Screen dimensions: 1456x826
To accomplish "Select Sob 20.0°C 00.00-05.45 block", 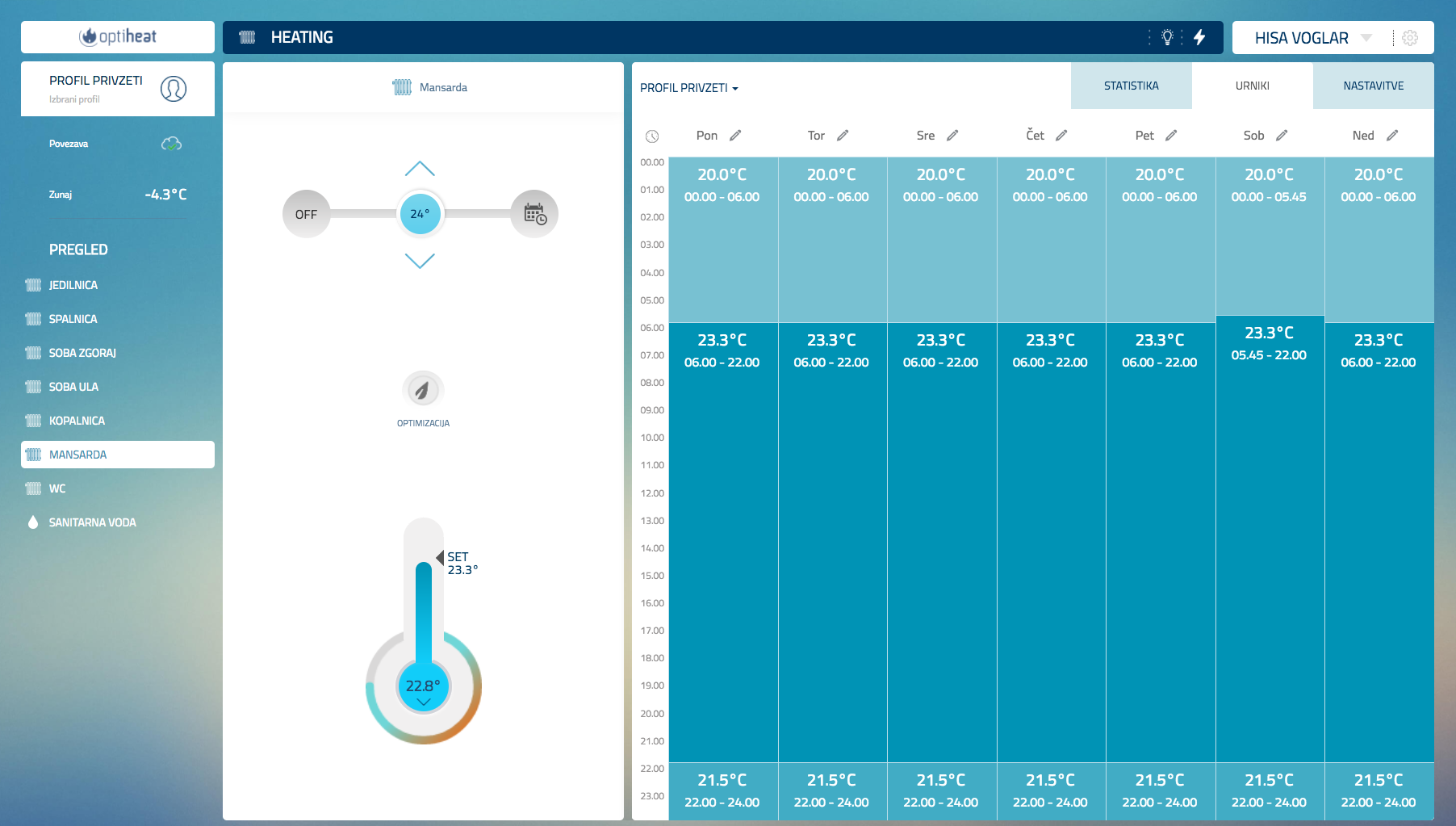I will [x=1270, y=236].
